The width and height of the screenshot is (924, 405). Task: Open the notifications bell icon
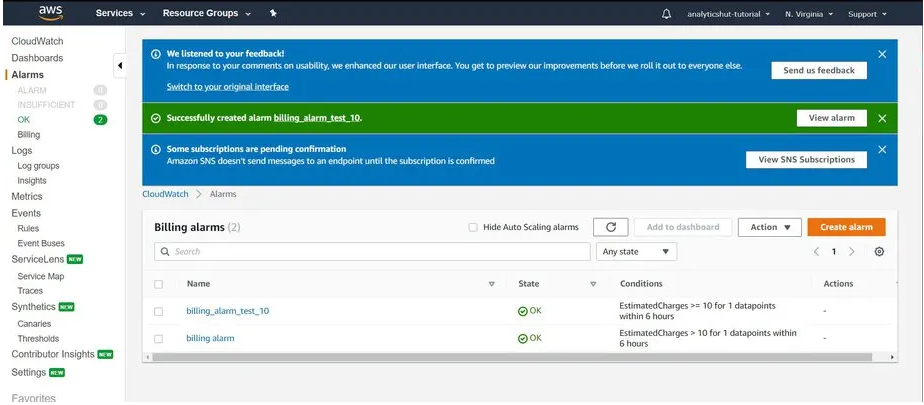point(667,14)
